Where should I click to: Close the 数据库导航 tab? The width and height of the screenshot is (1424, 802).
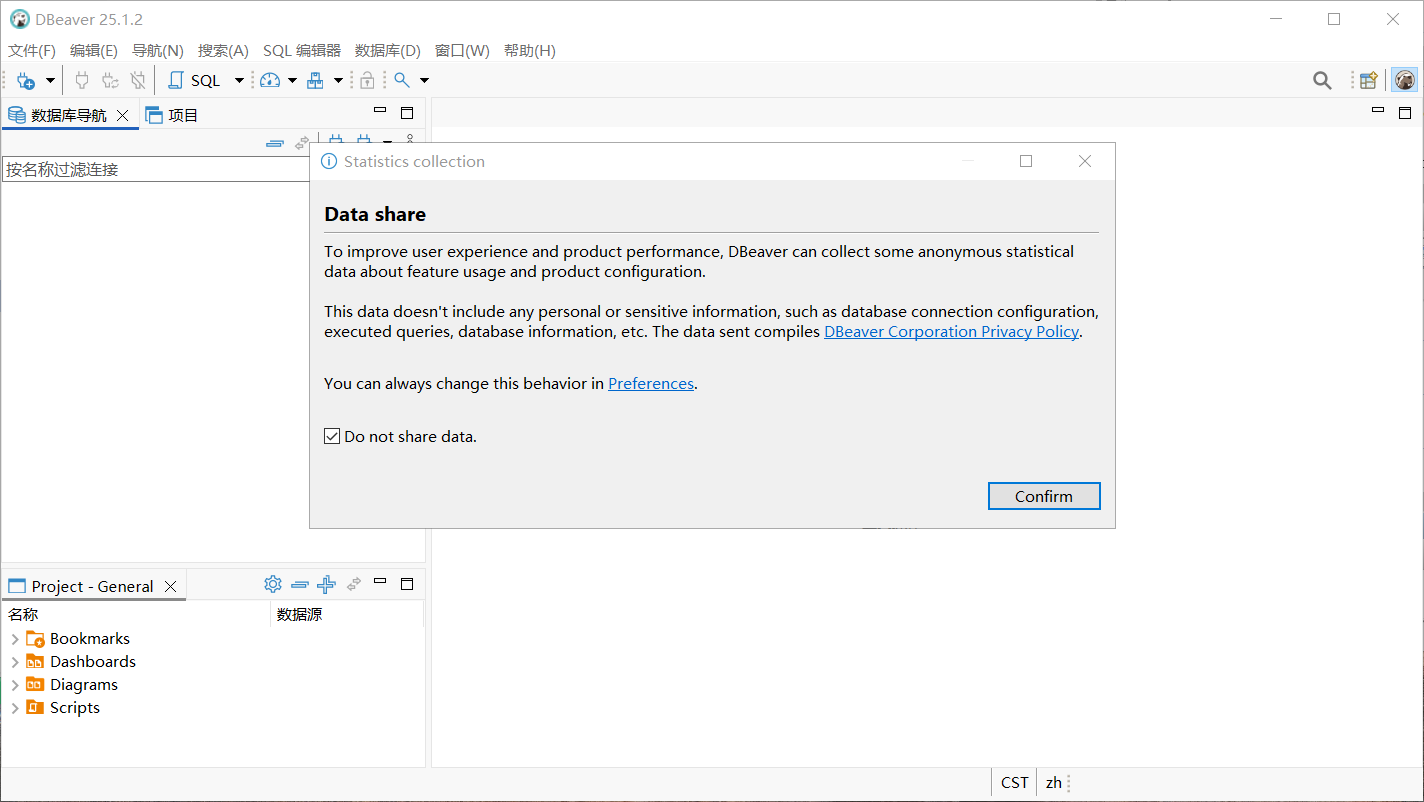point(122,115)
